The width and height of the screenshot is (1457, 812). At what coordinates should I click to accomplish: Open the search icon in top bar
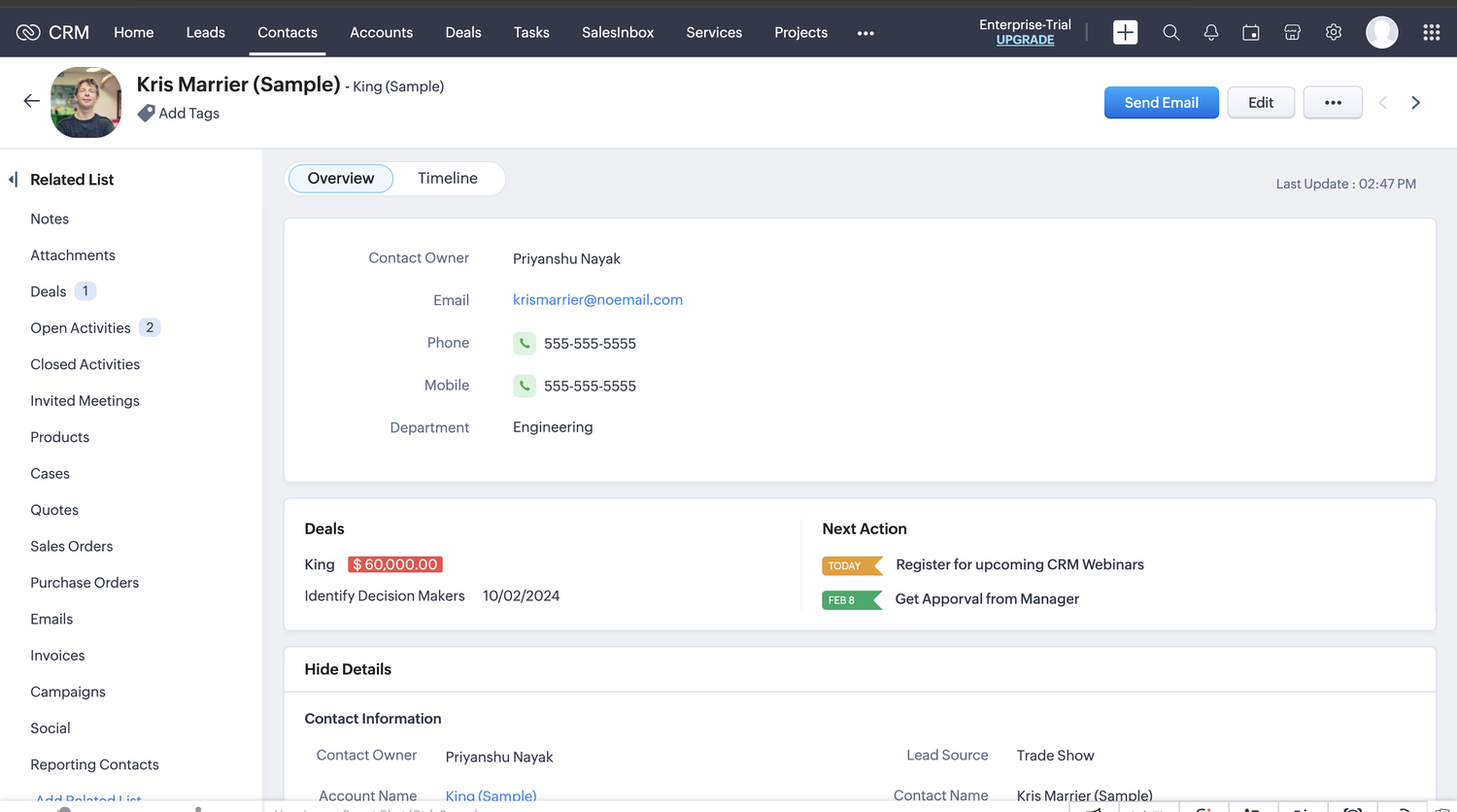click(1170, 32)
